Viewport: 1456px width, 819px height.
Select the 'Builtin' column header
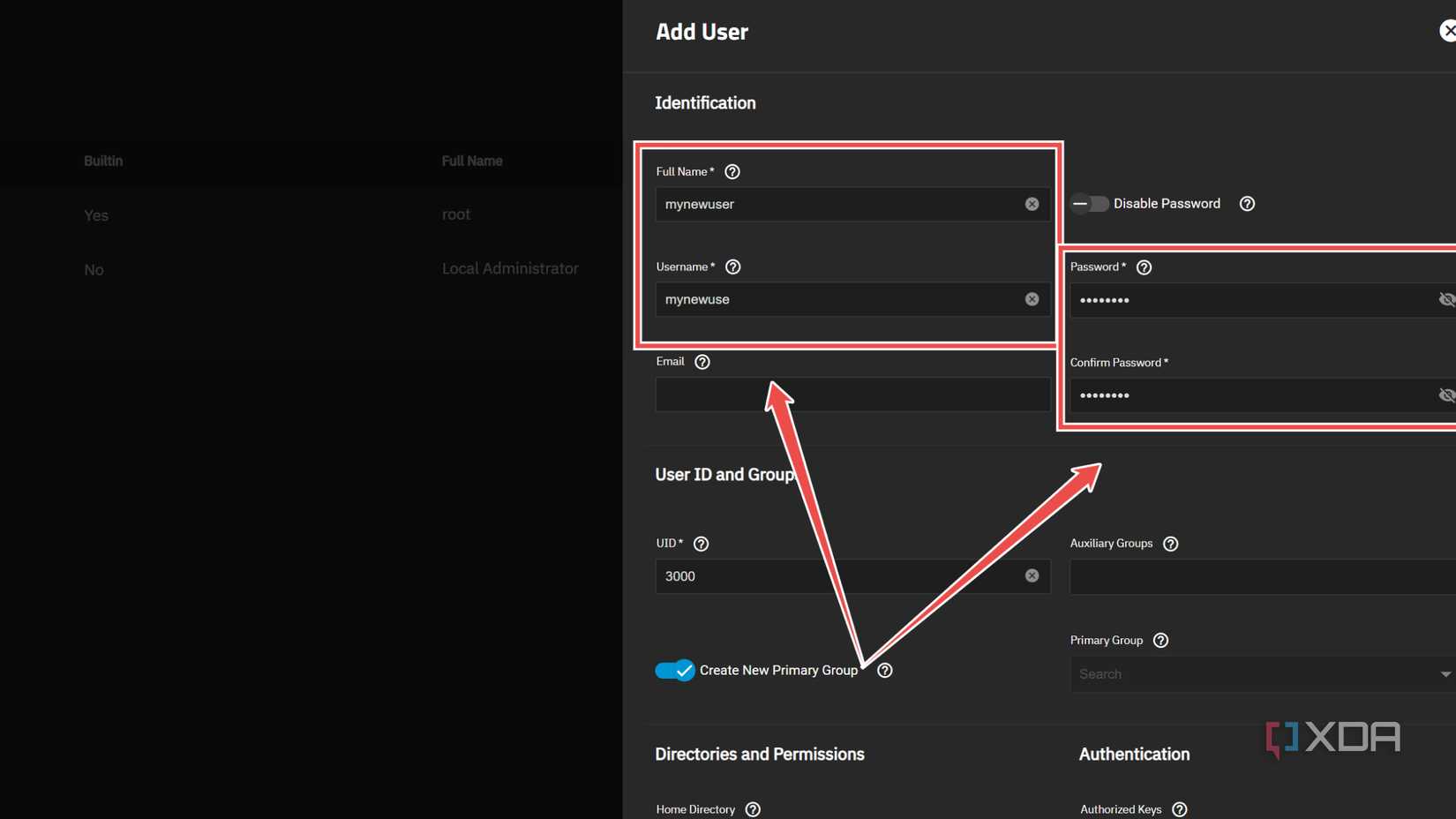(103, 161)
